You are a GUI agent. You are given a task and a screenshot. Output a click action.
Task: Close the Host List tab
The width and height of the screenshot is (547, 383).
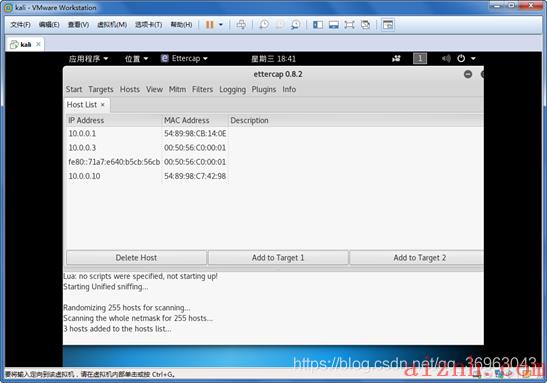click(103, 105)
